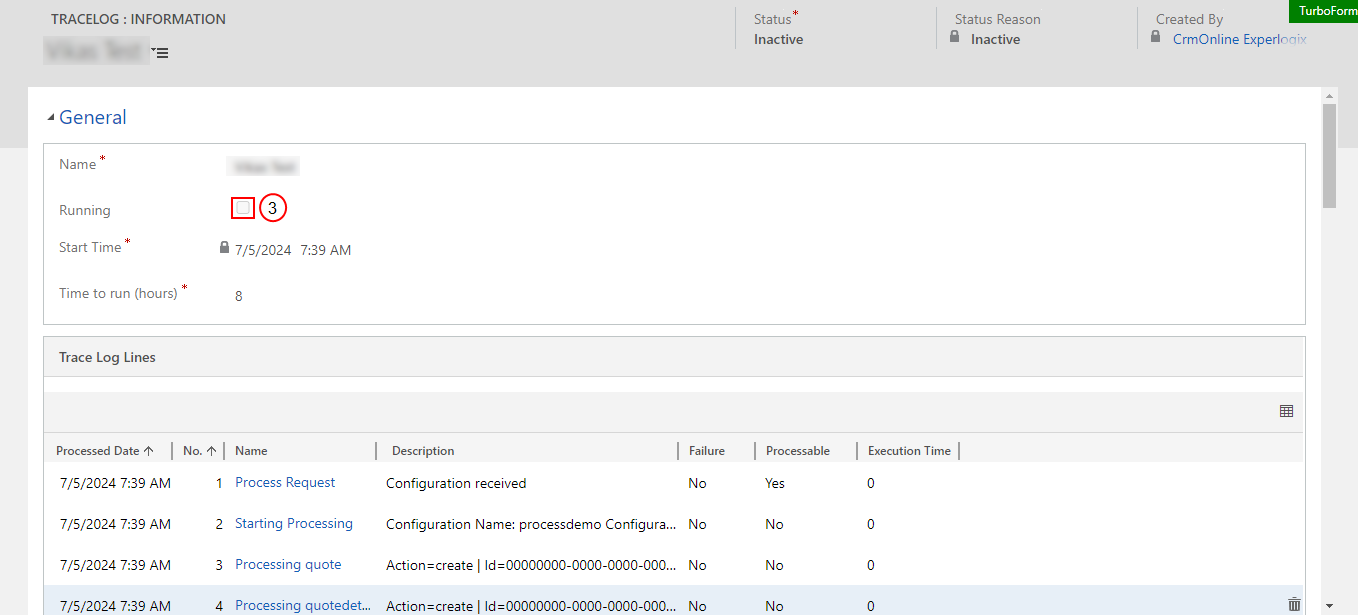This screenshot has height=615, width=1358.
Task: Click the Start Time value 7:39 AM
Action: (x=326, y=250)
